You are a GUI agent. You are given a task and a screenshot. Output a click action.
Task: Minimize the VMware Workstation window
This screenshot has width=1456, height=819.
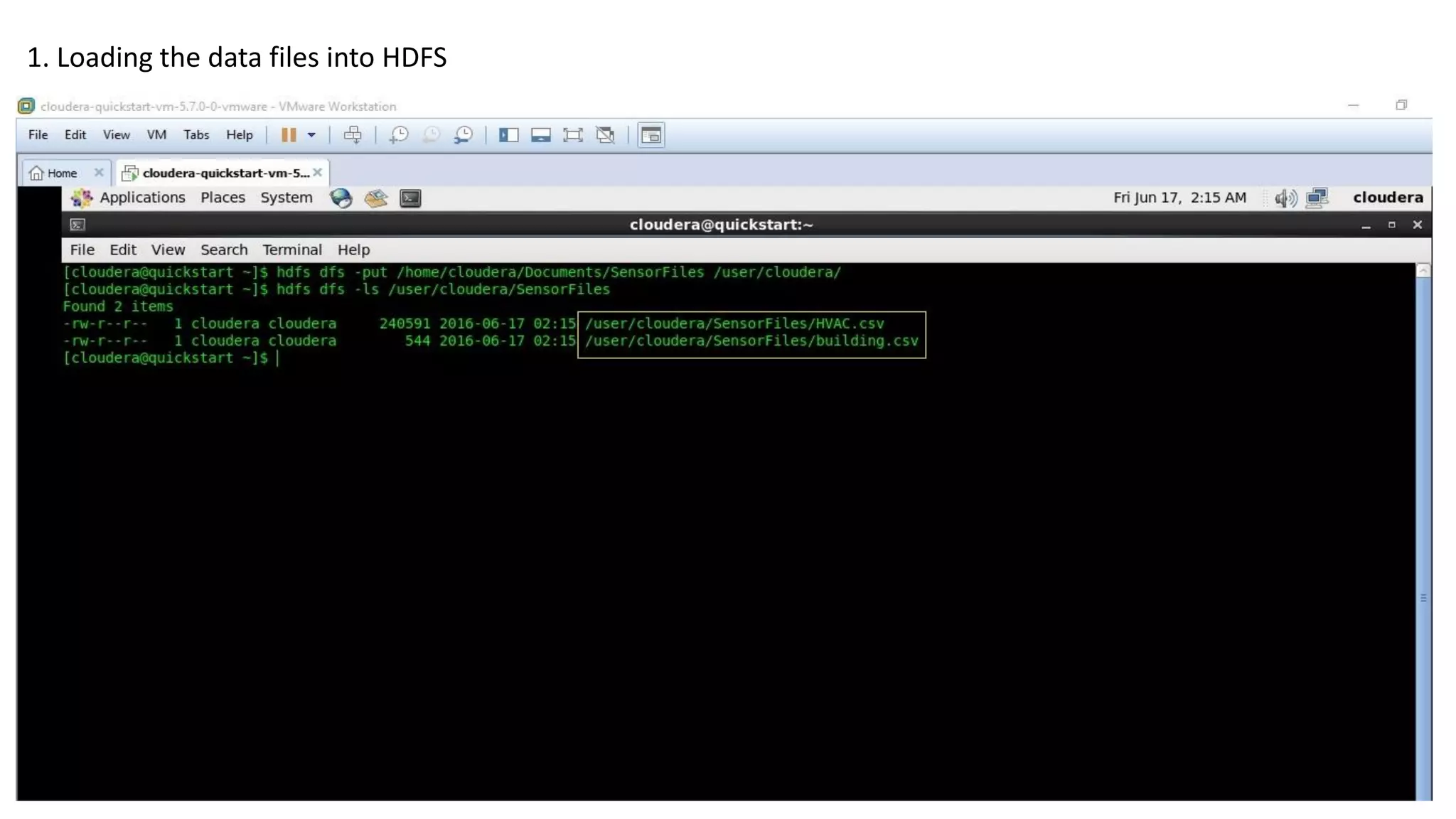tap(1353, 105)
